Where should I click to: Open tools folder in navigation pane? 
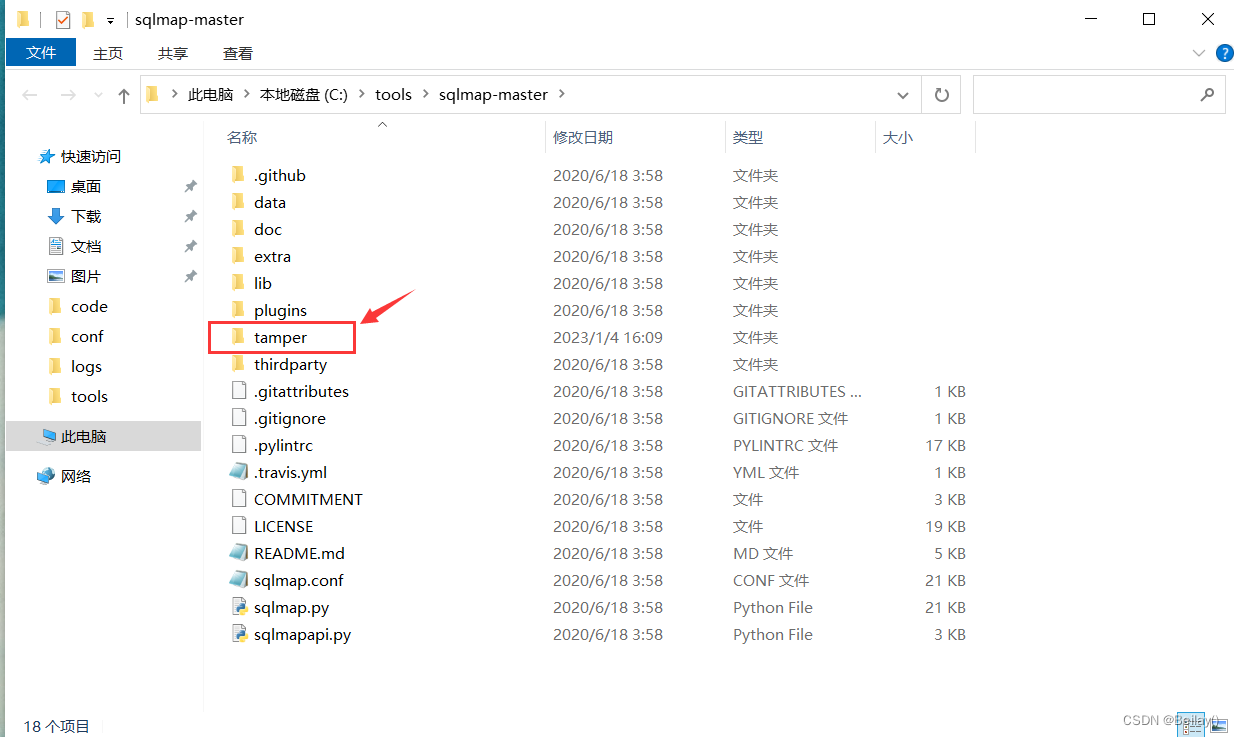coord(89,397)
